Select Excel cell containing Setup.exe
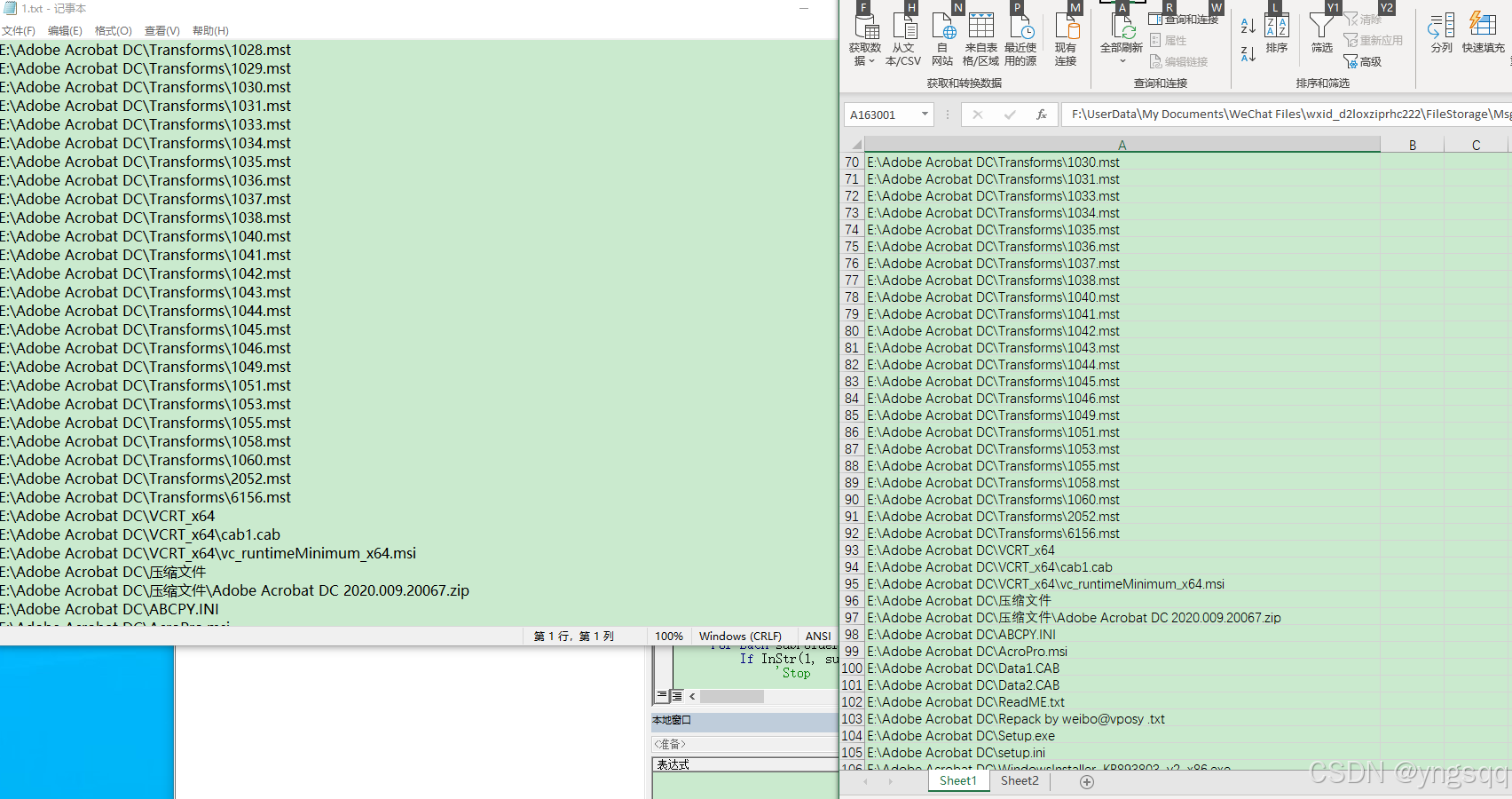The width and height of the screenshot is (1512, 799). point(1122,736)
